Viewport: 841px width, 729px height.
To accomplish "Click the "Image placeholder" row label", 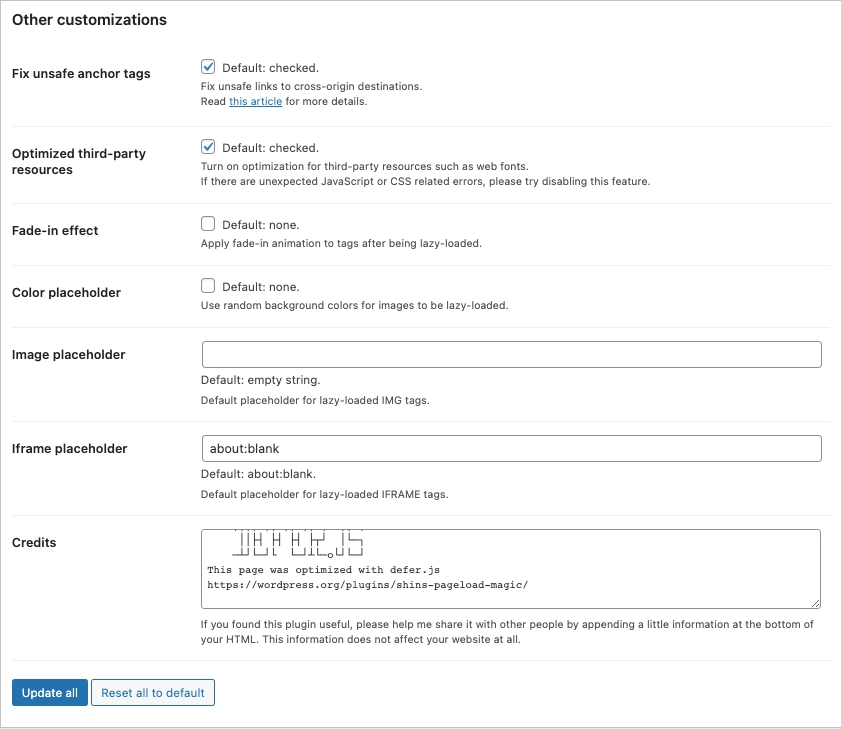I will (x=68, y=355).
